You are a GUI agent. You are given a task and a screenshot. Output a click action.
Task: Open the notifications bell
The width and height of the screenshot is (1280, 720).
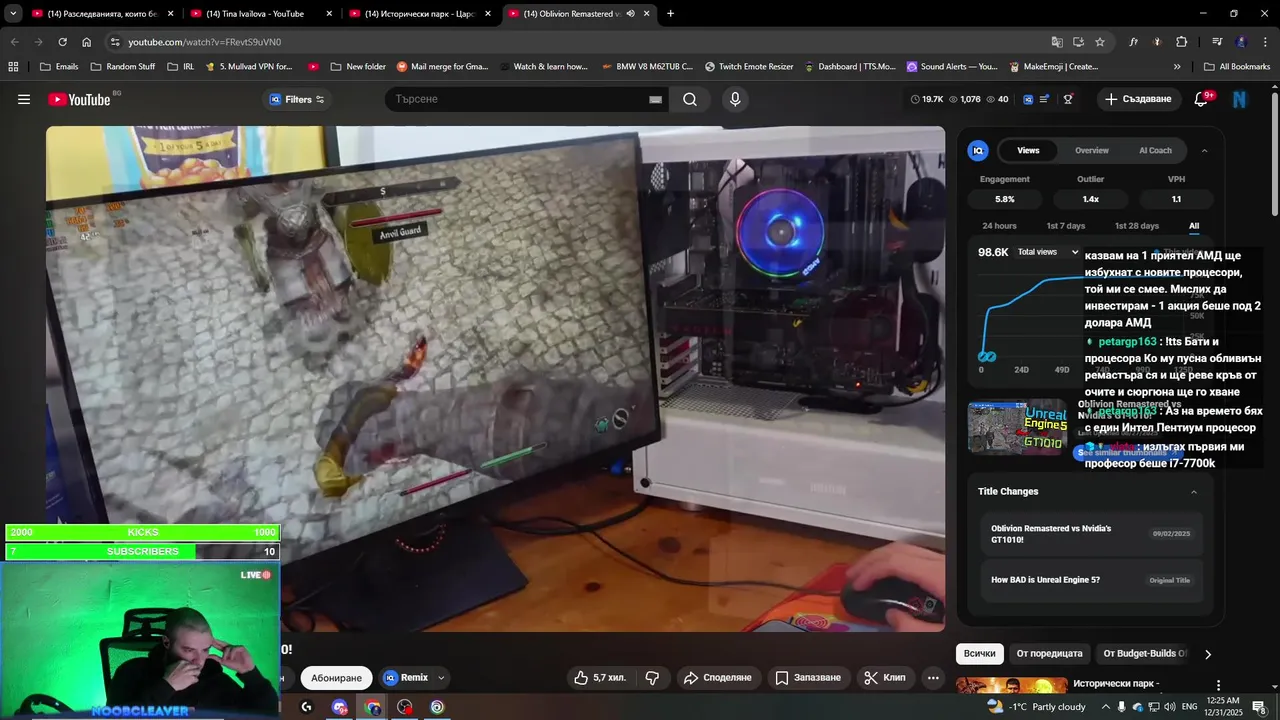(x=1202, y=99)
